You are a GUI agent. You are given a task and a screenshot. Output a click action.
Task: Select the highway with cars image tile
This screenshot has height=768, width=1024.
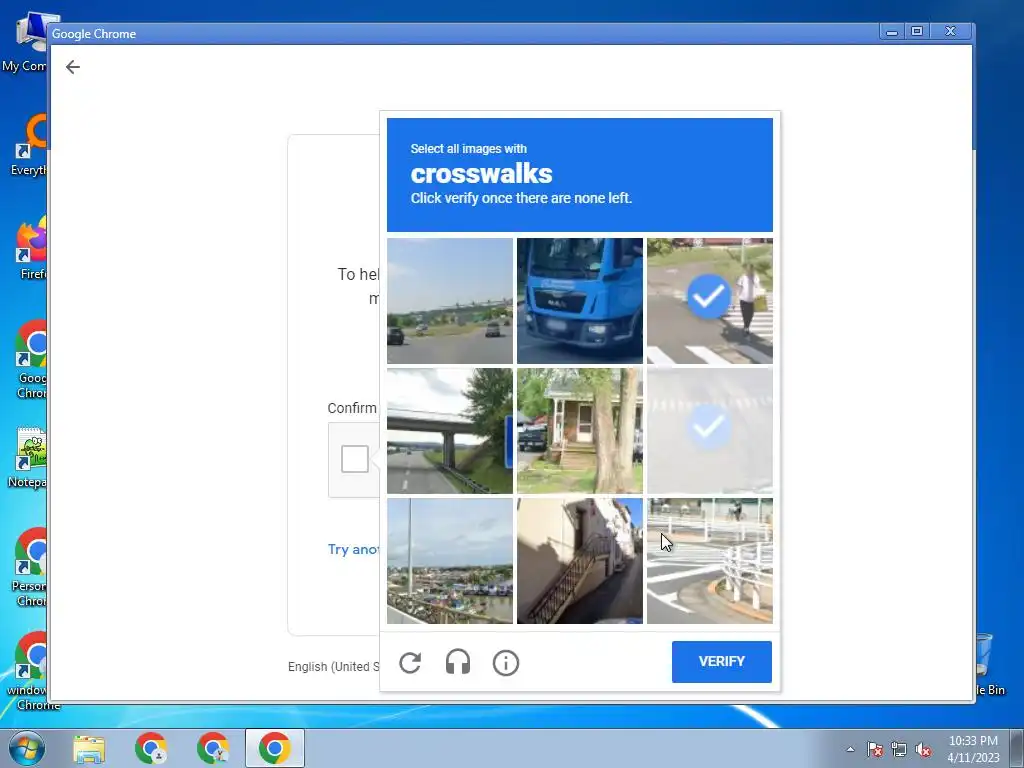(450, 300)
